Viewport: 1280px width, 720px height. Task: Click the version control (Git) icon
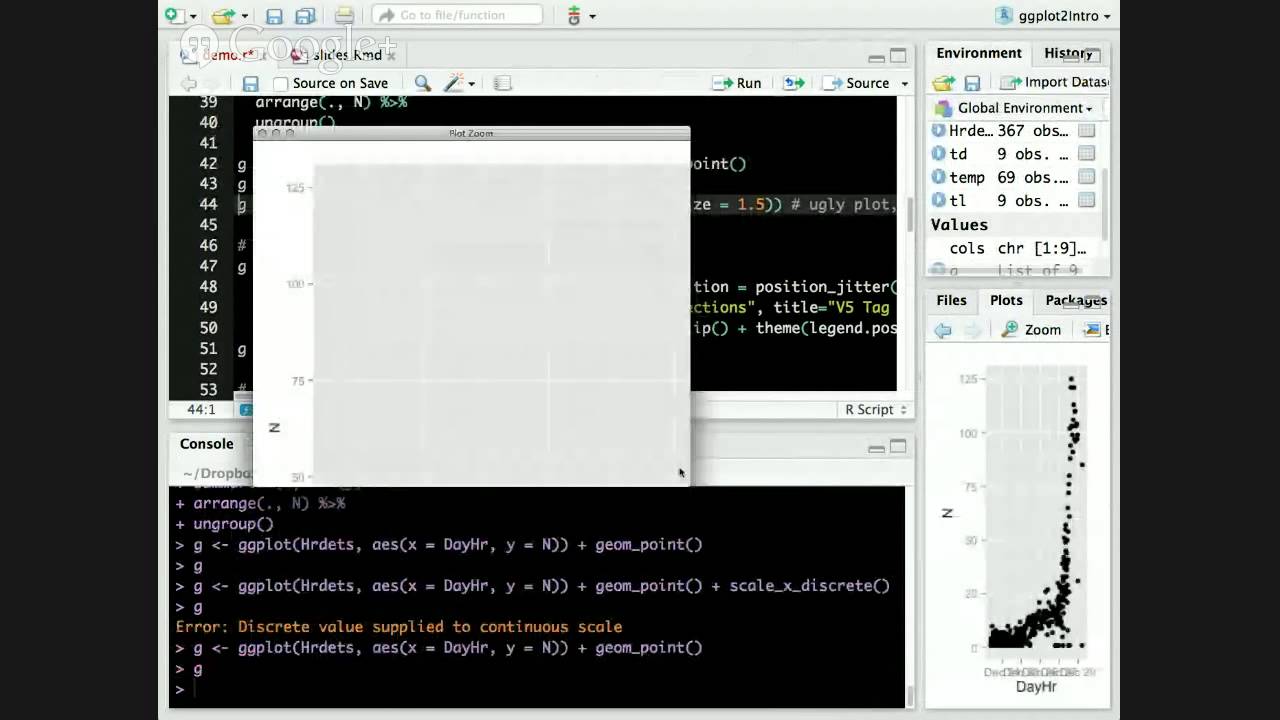tap(574, 15)
